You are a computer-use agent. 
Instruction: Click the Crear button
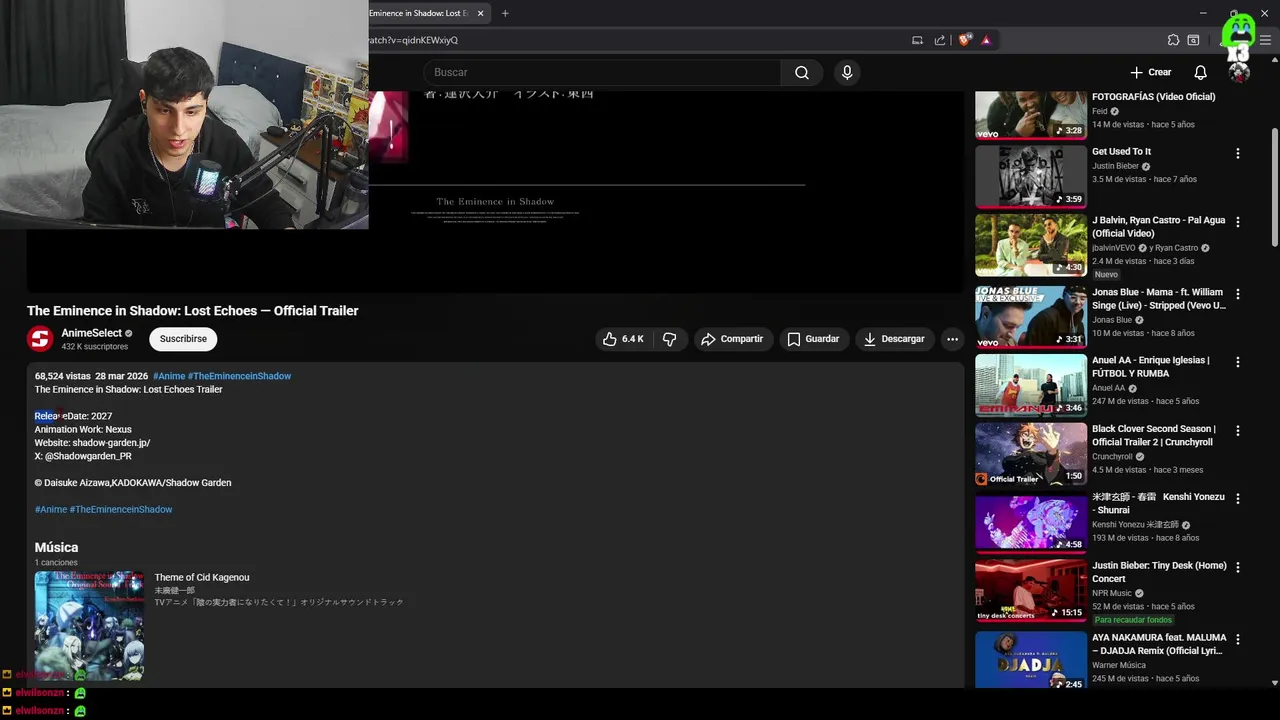pyautogui.click(x=1150, y=72)
